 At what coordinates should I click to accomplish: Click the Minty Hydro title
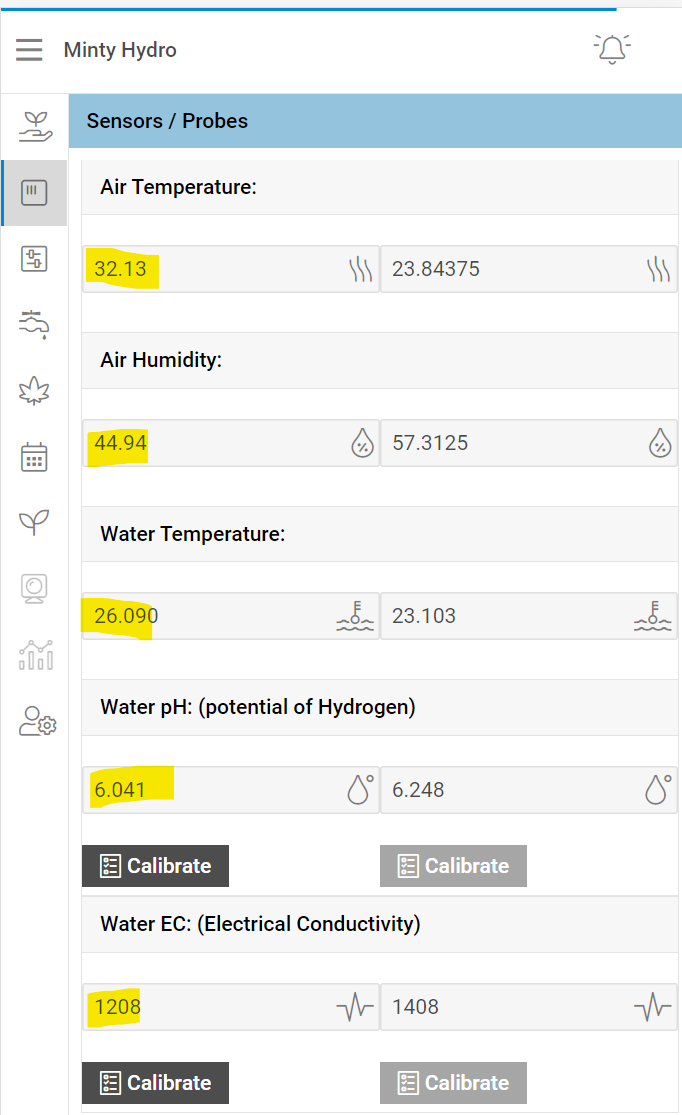pos(120,50)
